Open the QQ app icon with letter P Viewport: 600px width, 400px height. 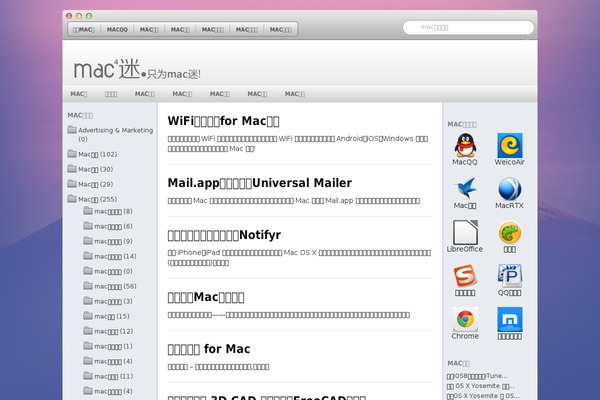[x=509, y=276]
